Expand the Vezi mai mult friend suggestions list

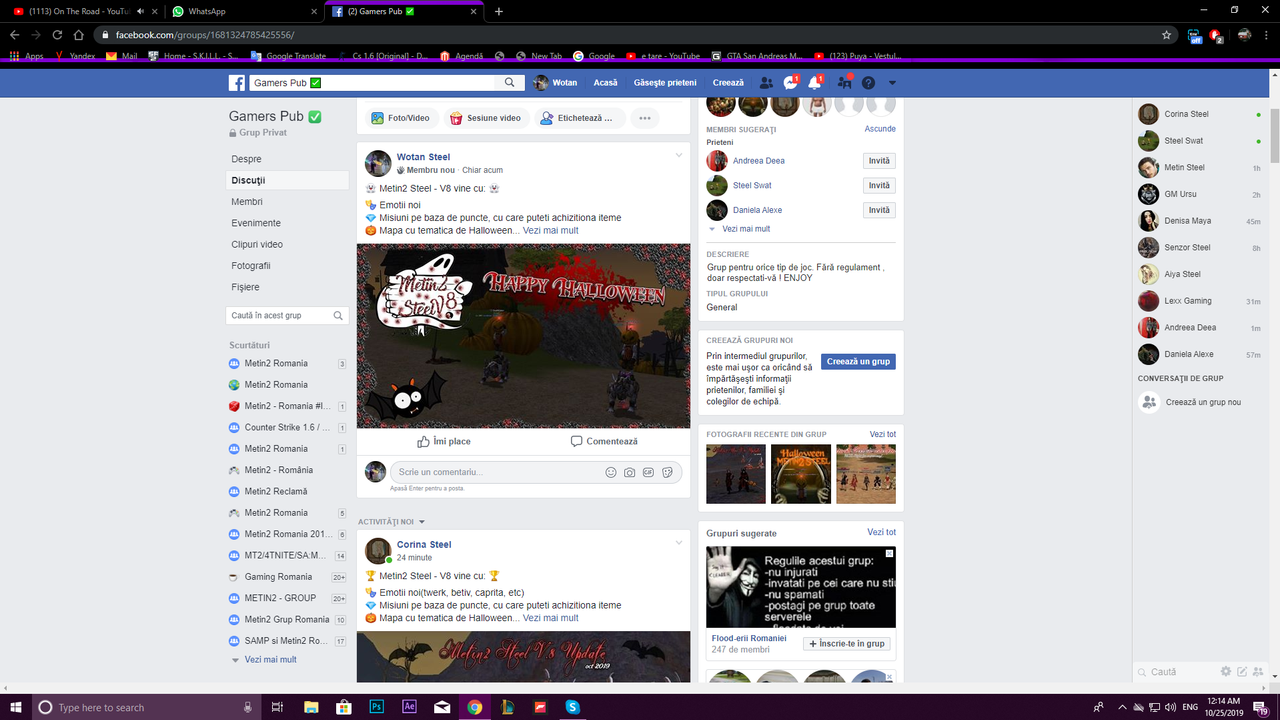(745, 229)
